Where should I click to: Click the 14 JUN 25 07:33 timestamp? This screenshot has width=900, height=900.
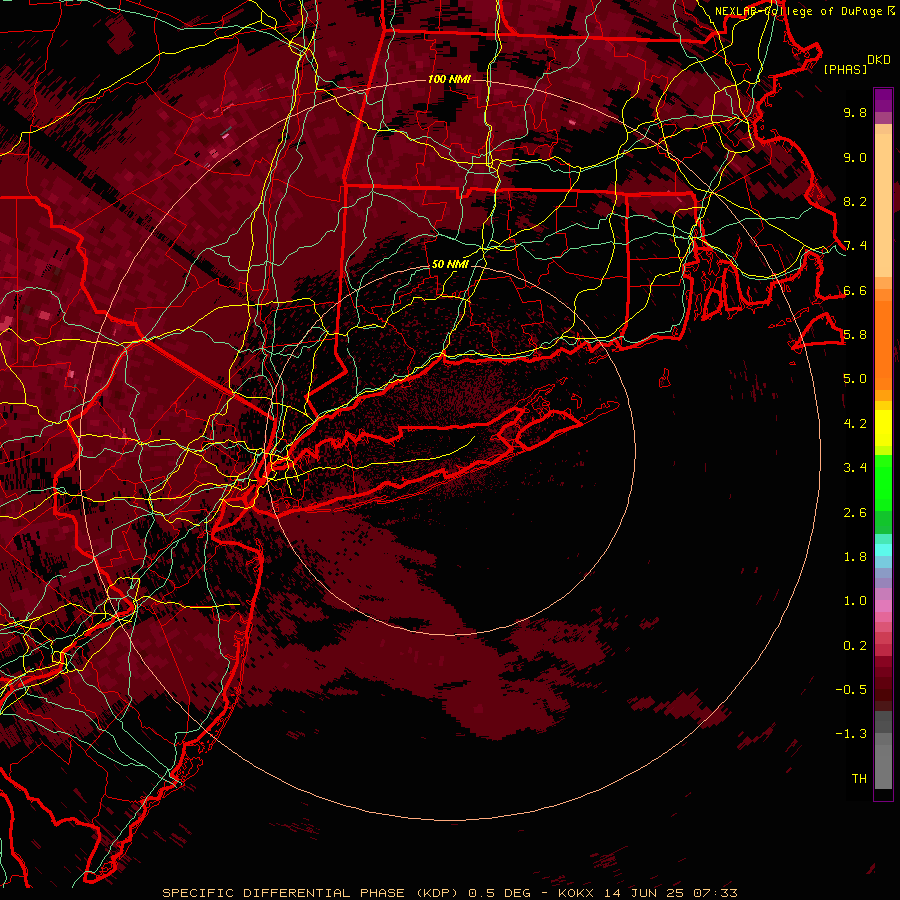click(x=670, y=893)
